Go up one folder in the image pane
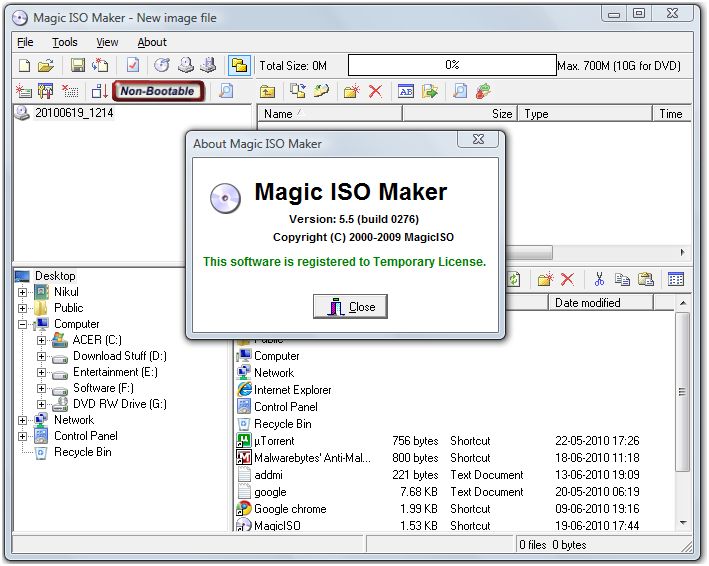Viewport: 709px width, 566px height. [267, 92]
